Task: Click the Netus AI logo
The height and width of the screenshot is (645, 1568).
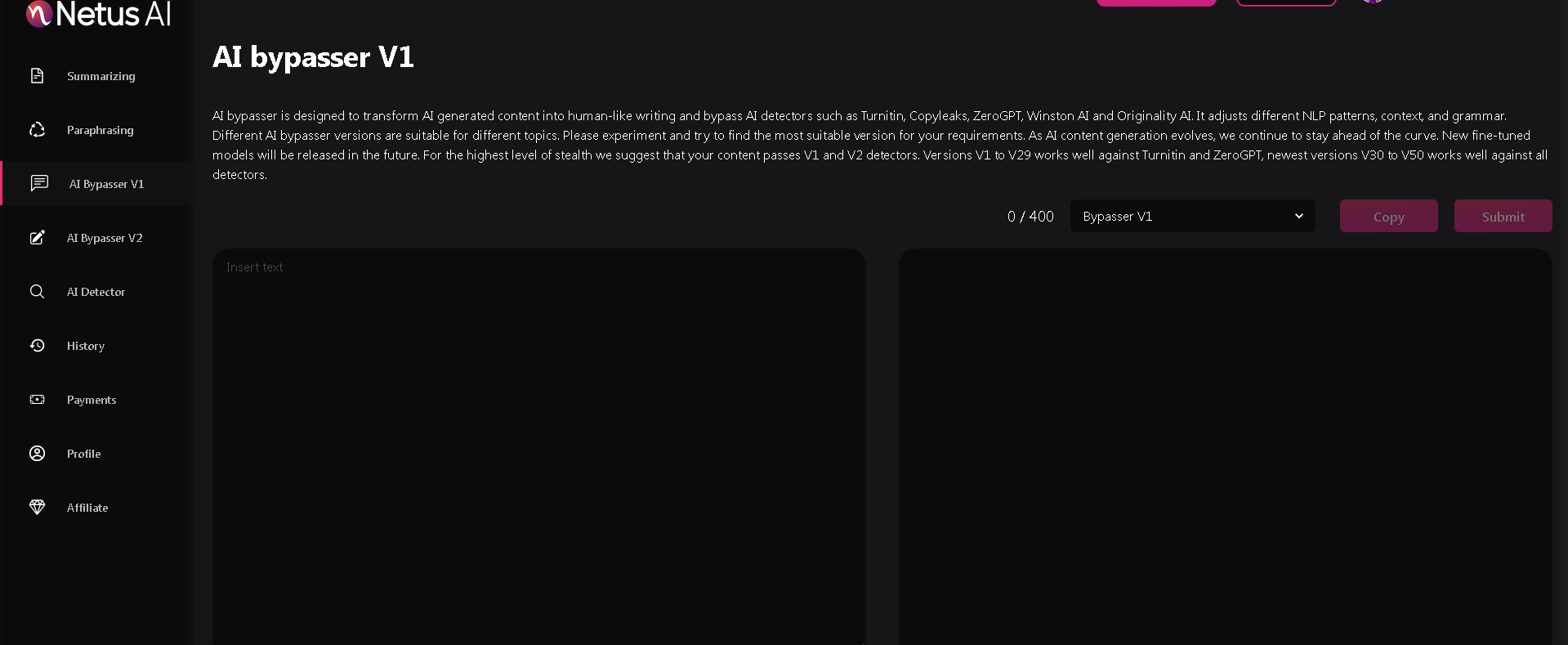Action: point(98,14)
